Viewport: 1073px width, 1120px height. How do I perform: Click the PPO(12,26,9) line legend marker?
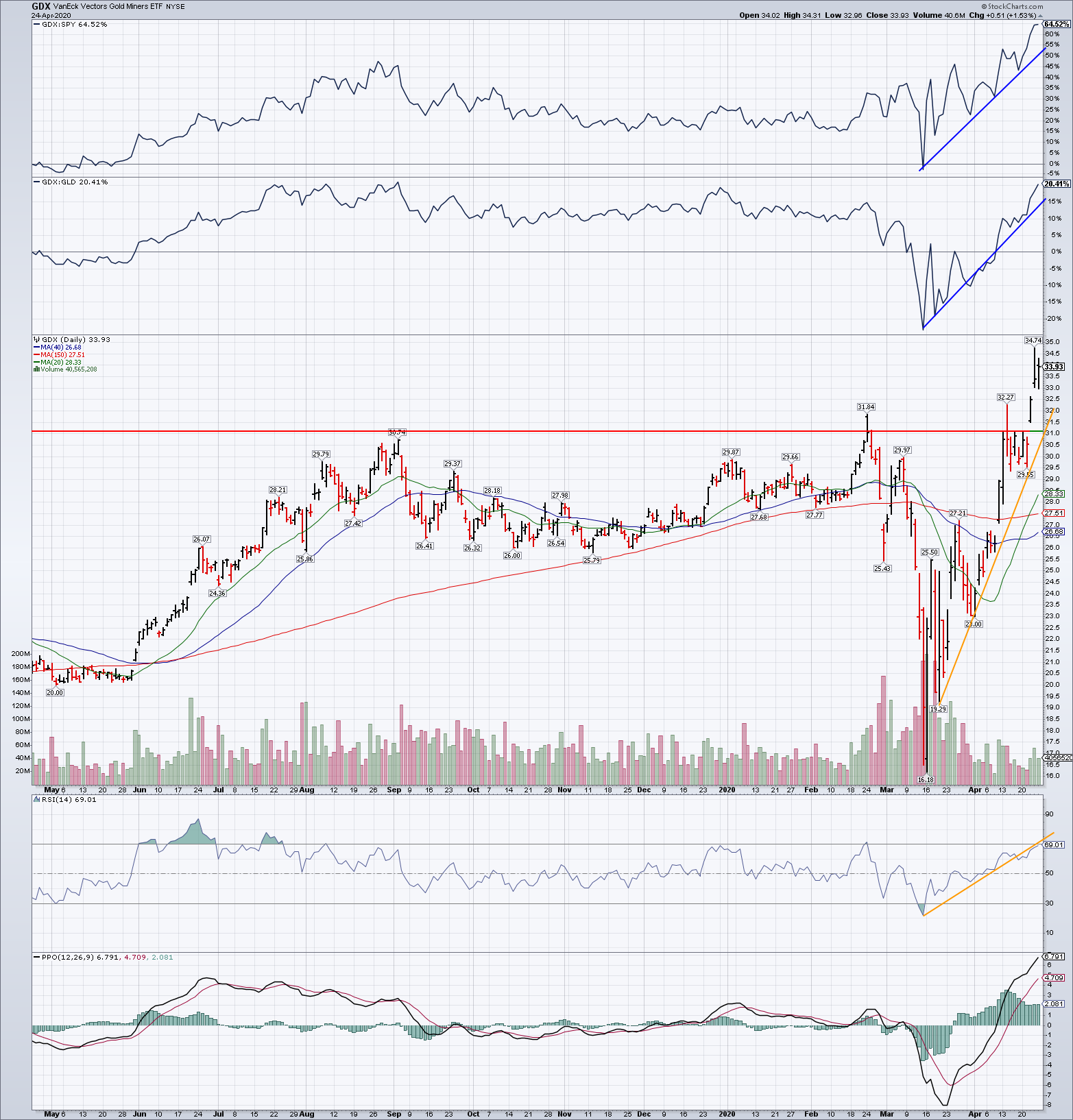37,957
